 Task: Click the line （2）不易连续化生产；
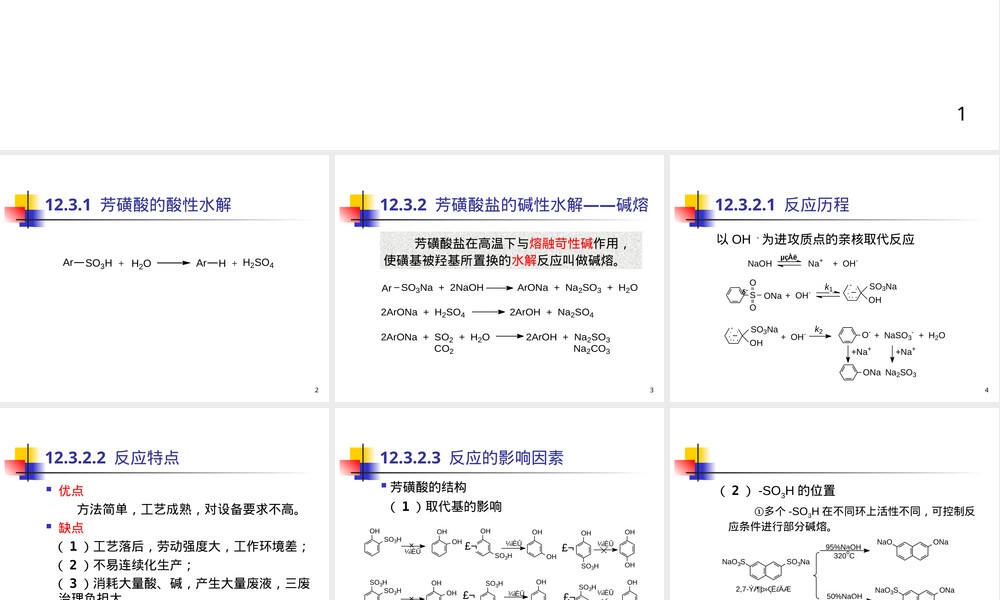pyautogui.click(x=124, y=565)
